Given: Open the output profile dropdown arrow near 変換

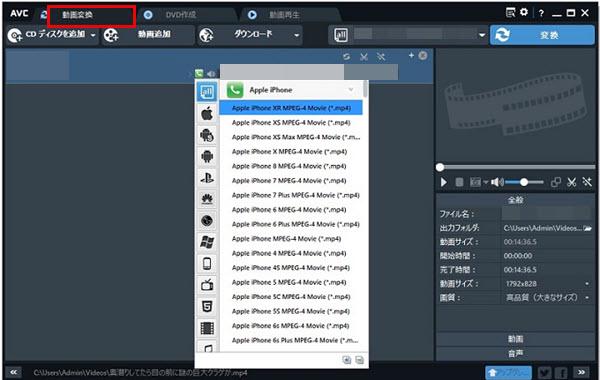Looking at the screenshot, I should point(482,35).
